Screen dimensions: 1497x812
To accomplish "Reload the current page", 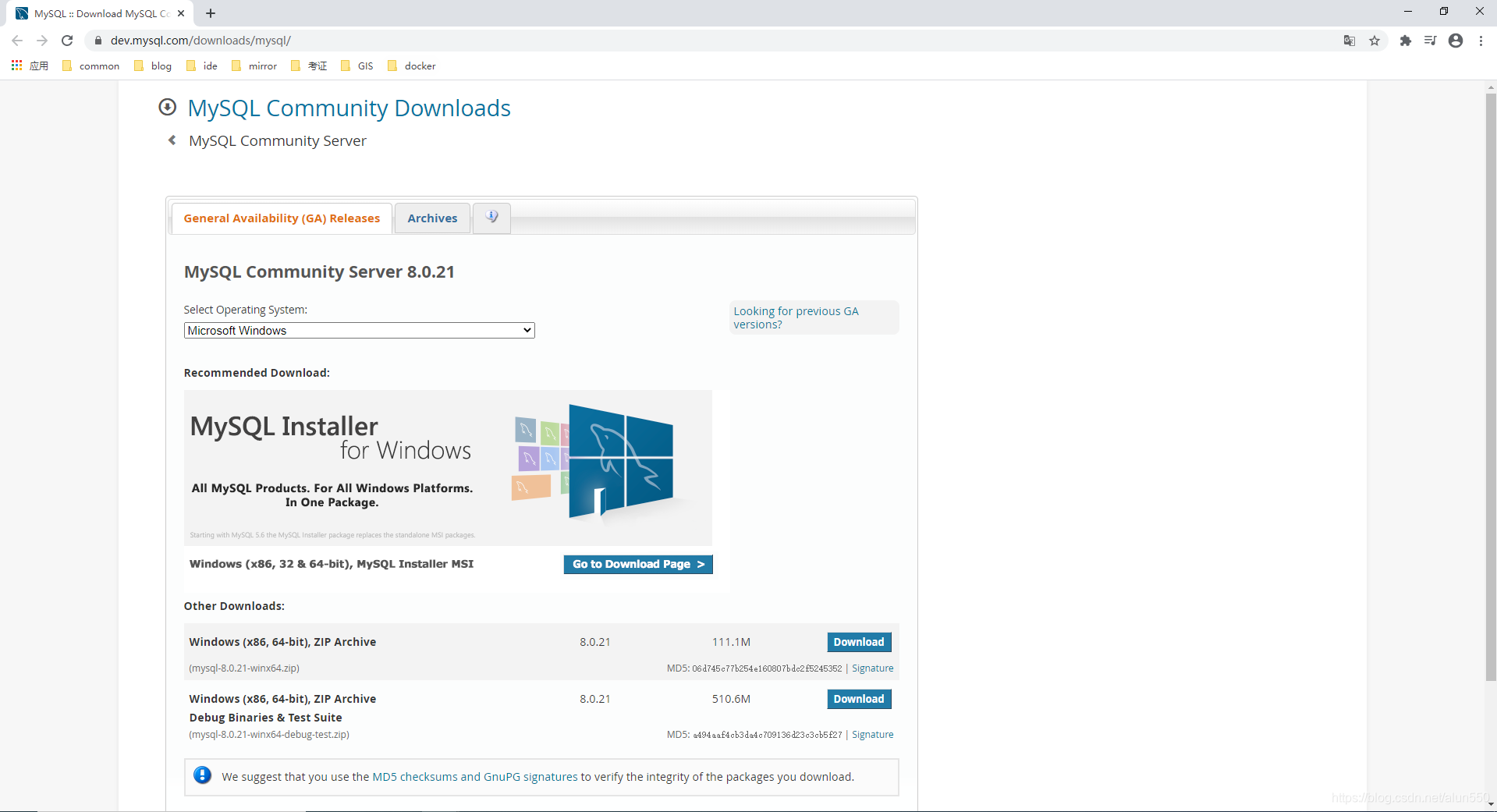I will [67, 41].
